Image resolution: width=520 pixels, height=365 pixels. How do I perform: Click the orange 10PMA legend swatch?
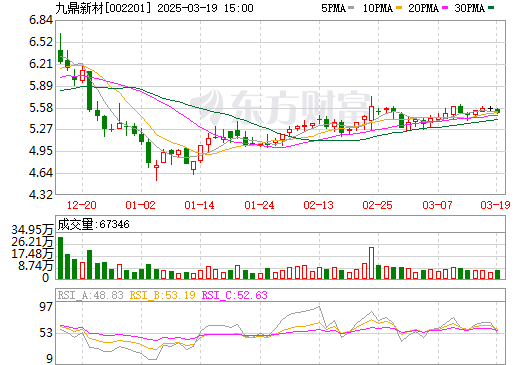397,8
